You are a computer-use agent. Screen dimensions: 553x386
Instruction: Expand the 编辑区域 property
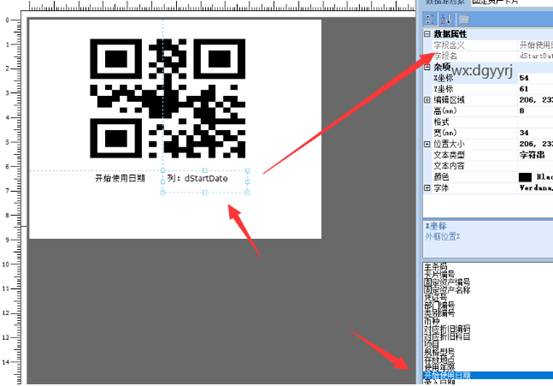point(427,100)
